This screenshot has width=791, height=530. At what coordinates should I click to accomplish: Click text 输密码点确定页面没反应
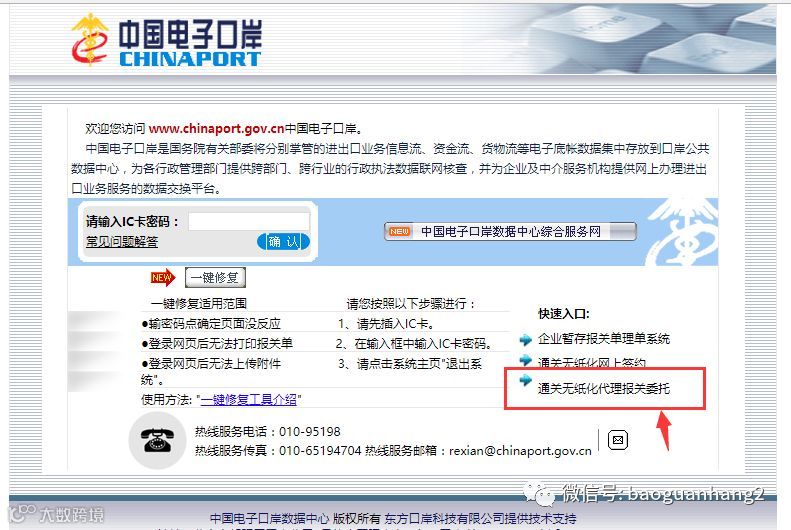[x=214, y=323]
